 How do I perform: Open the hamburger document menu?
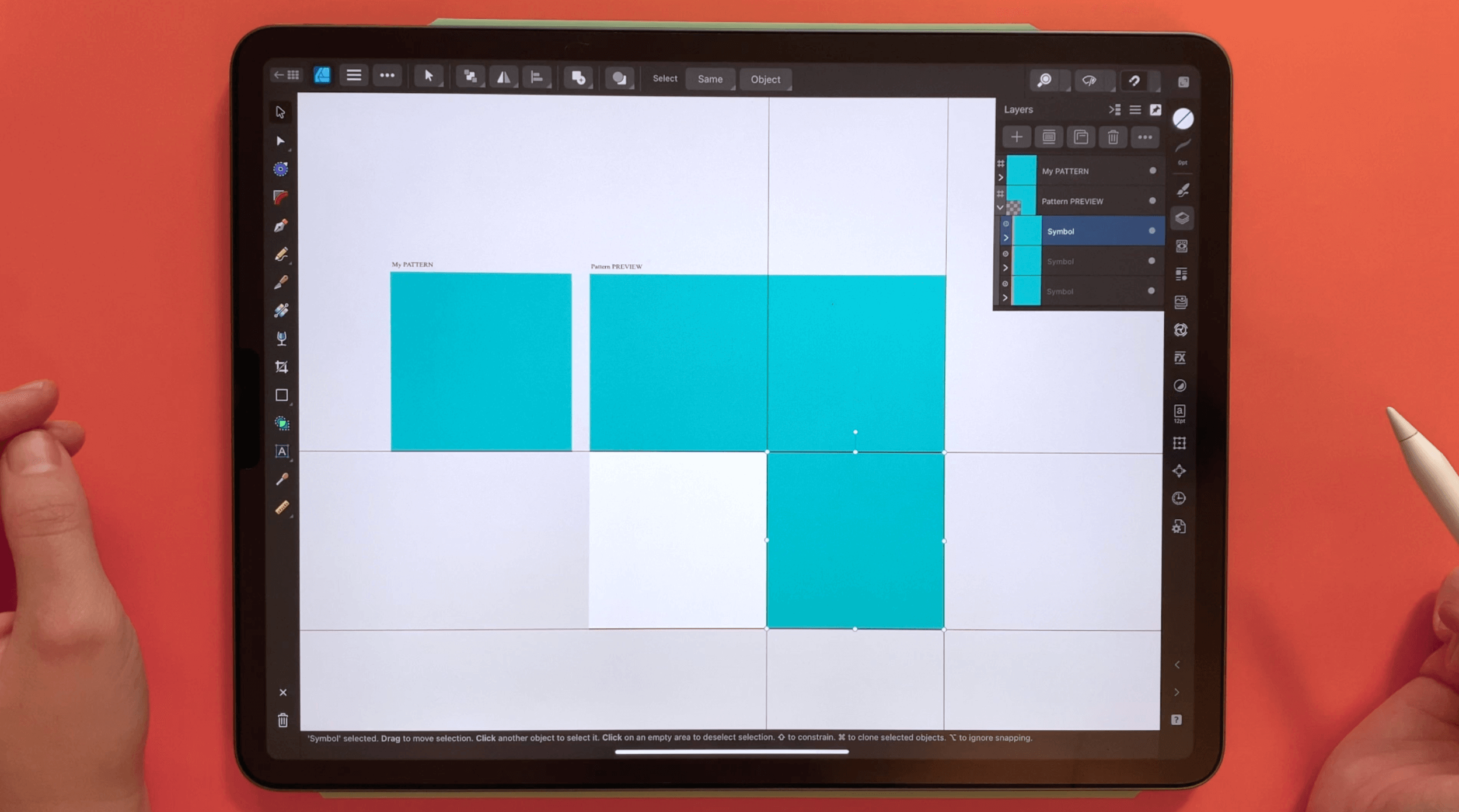pos(354,76)
